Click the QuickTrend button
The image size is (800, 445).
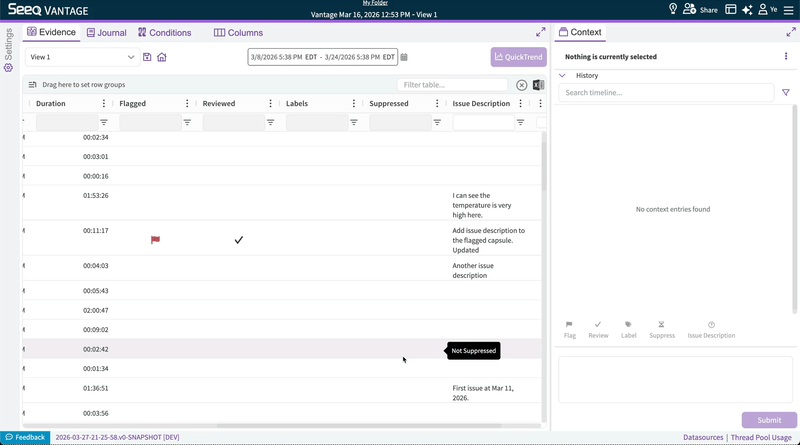tap(518, 57)
